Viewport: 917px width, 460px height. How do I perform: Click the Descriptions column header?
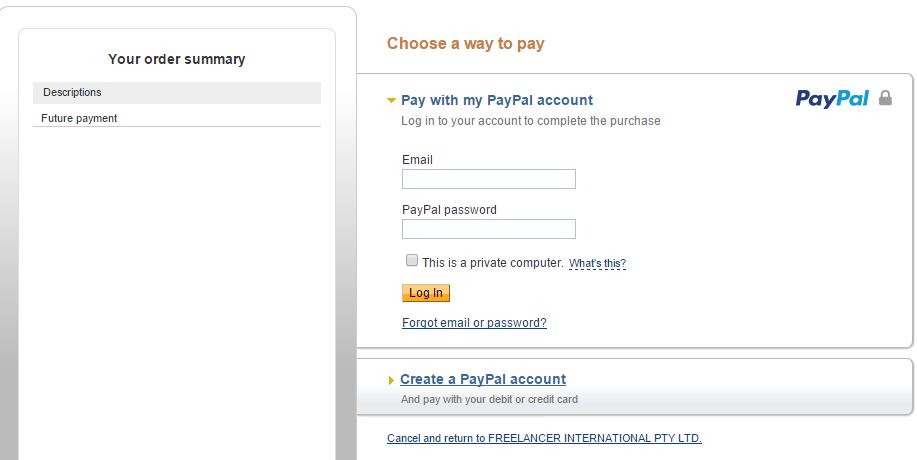72,93
